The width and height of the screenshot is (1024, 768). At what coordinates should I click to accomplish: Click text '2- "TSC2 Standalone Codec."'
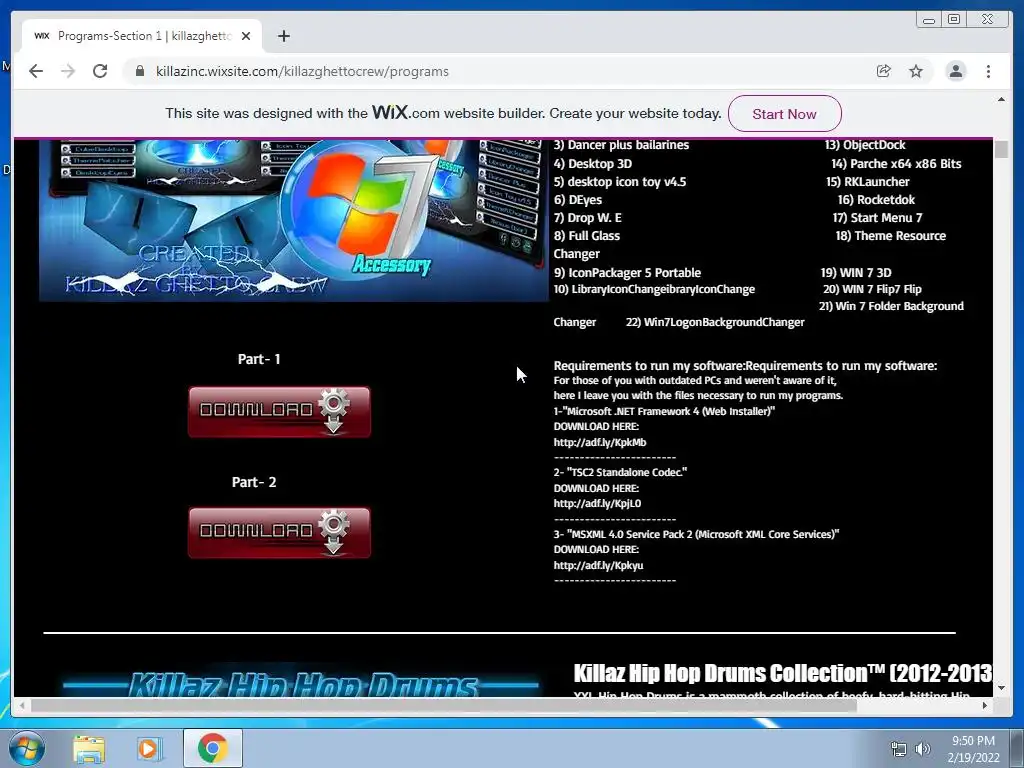pos(620,472)
